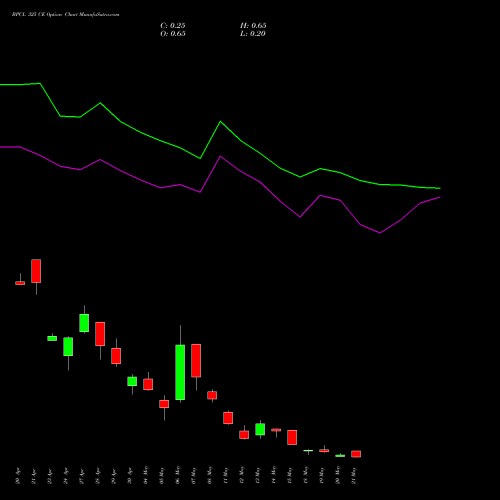This screenshot has width=500, height=500.
Task: Click the 15 May date label
Action: (x=290, y=475)
